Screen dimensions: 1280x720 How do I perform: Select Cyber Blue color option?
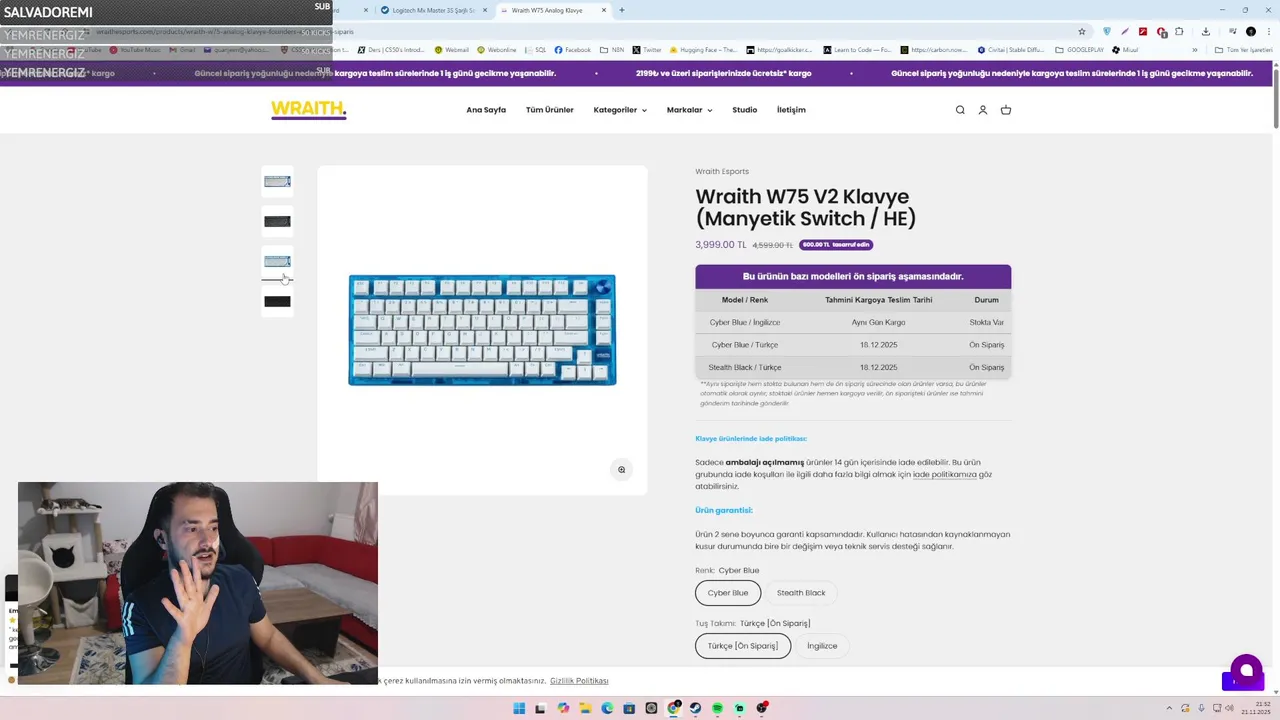click(728, 593)
